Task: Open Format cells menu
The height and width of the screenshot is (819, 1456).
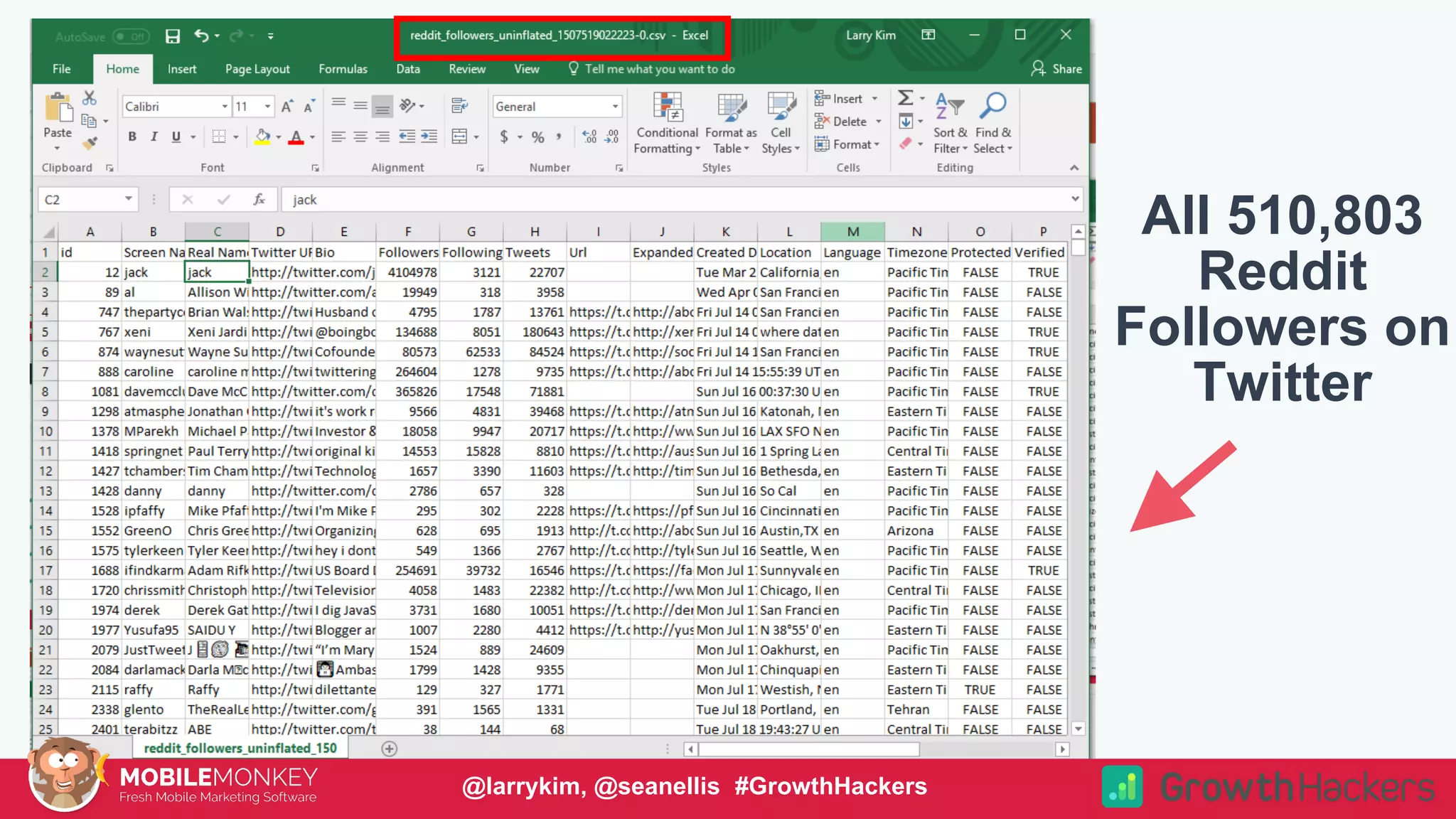Action: 847,144
